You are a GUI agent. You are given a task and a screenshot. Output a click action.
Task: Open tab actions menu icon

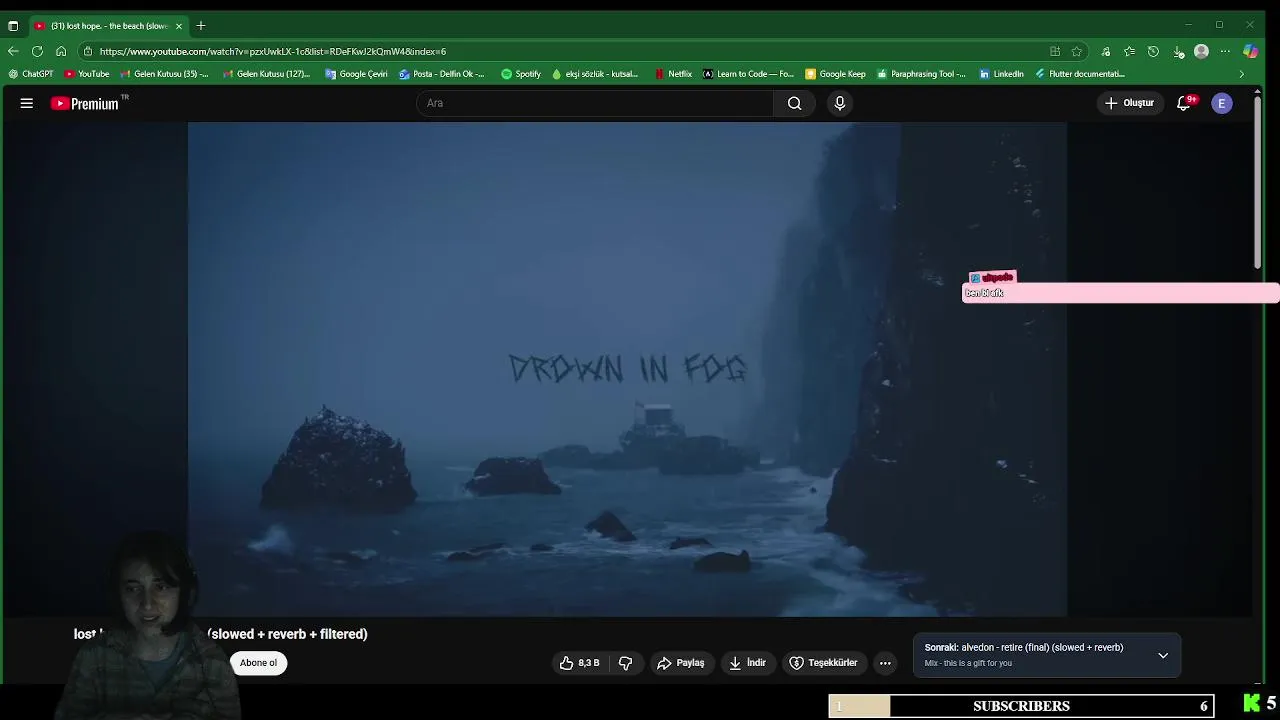(13, 25)
